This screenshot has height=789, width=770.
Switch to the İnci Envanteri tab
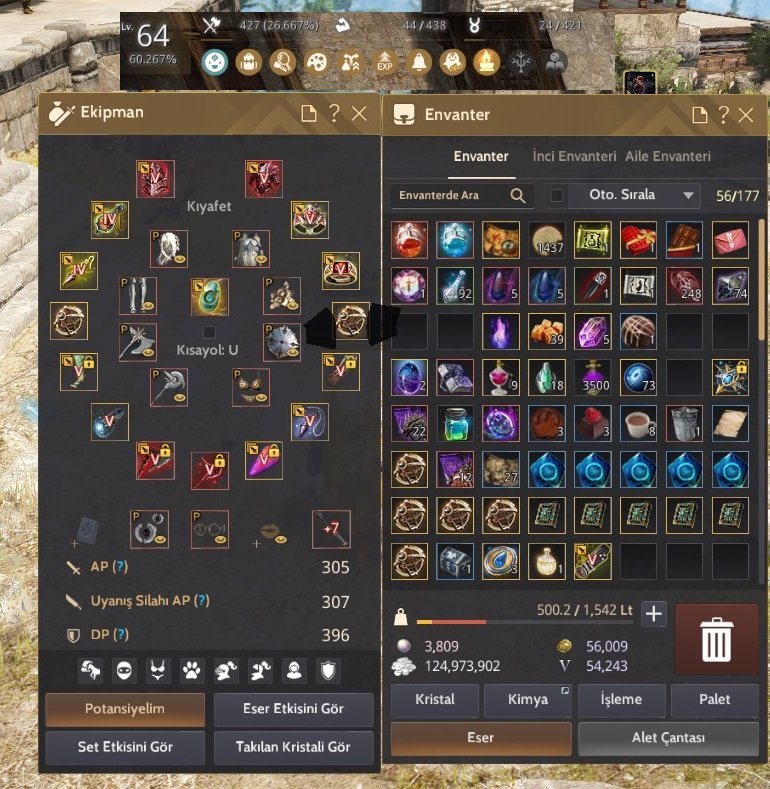point(574,156)
